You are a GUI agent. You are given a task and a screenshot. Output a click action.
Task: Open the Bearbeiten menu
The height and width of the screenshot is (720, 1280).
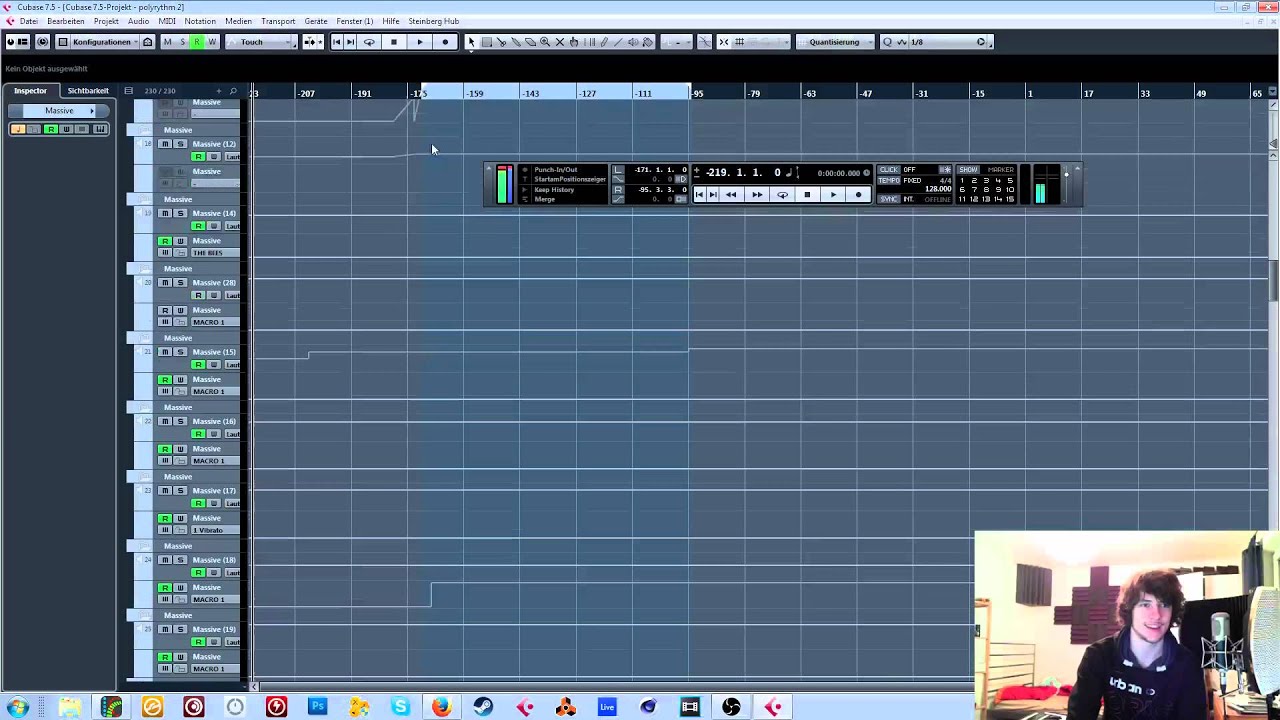[66, 21]
